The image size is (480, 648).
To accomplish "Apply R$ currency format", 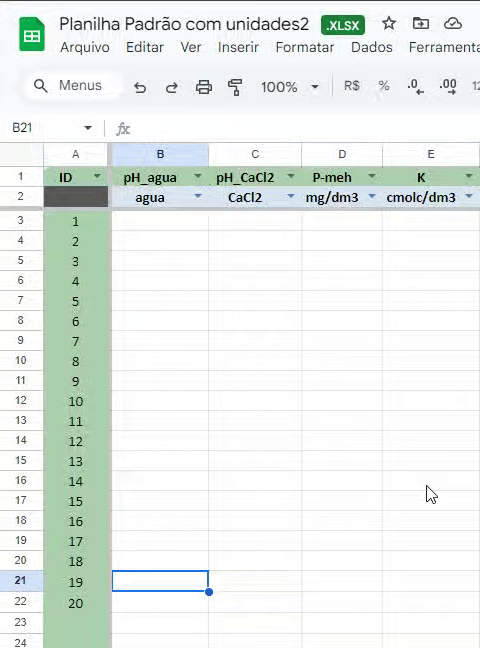I will (351, 86).
